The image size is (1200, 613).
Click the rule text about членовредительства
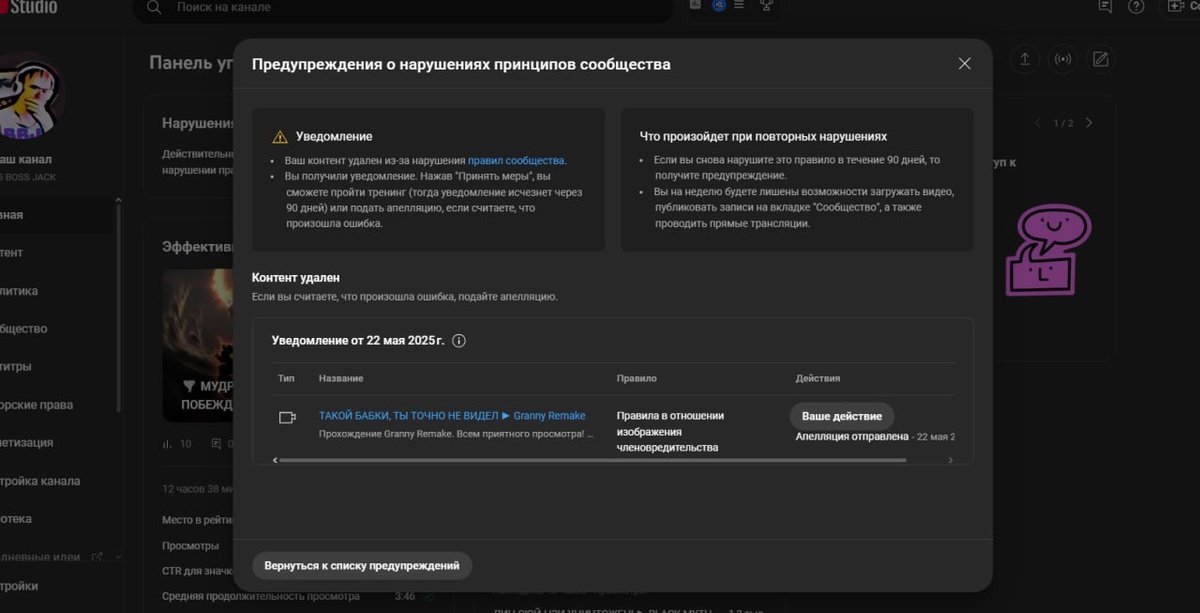click(670, 431)
